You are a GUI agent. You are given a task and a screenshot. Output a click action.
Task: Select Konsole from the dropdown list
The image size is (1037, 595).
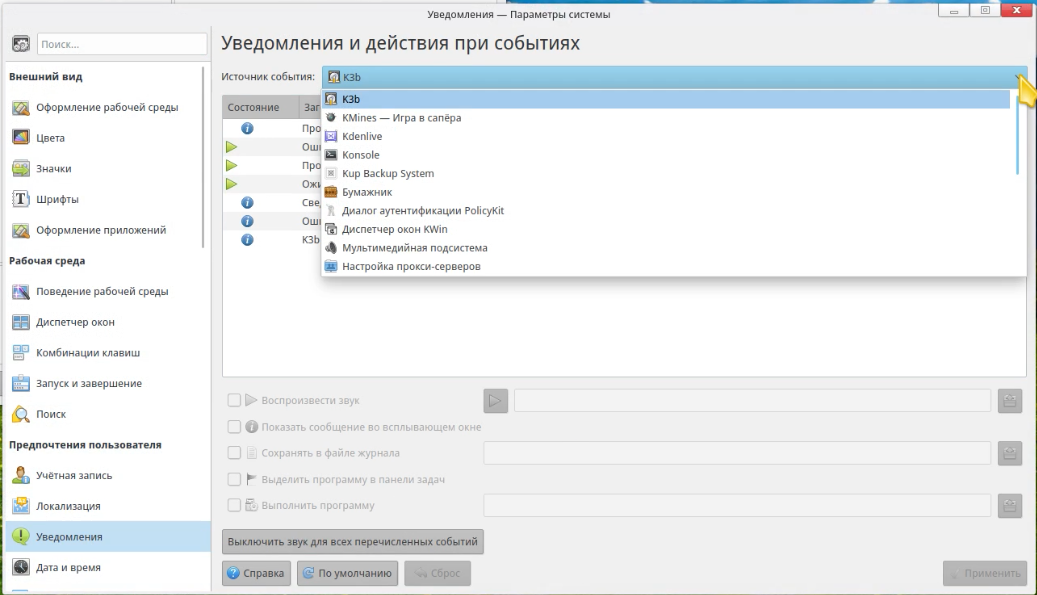coord(666,155)
